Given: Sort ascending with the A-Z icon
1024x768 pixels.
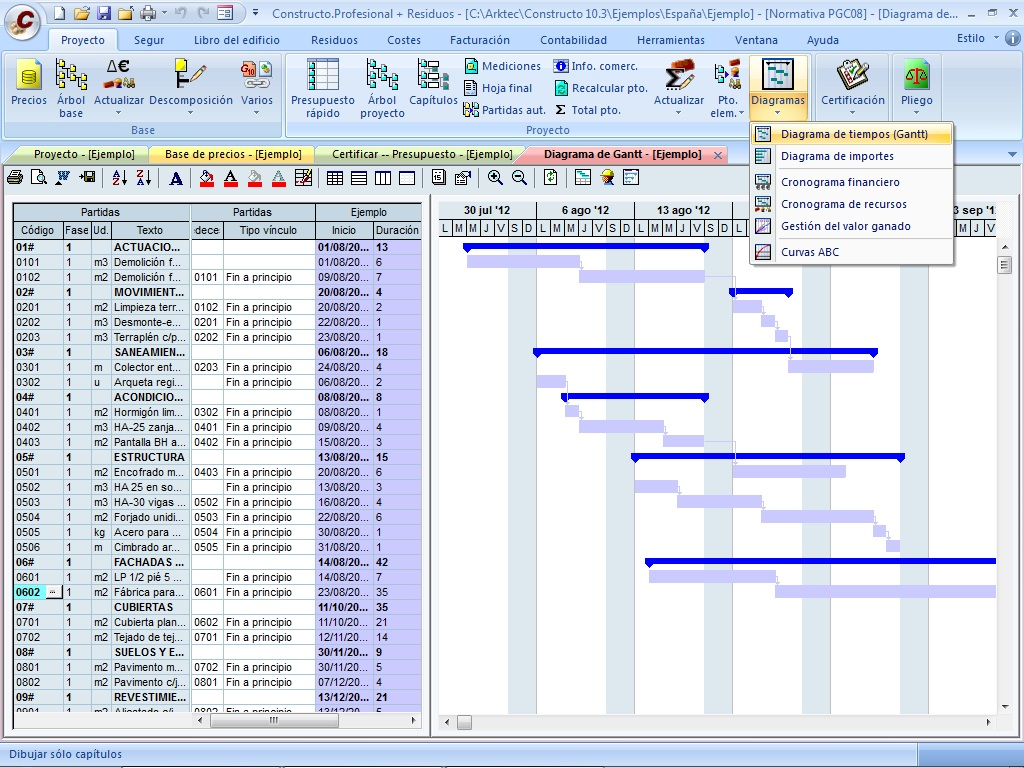Looking at the screenshot, I should [x=119, y=178].
